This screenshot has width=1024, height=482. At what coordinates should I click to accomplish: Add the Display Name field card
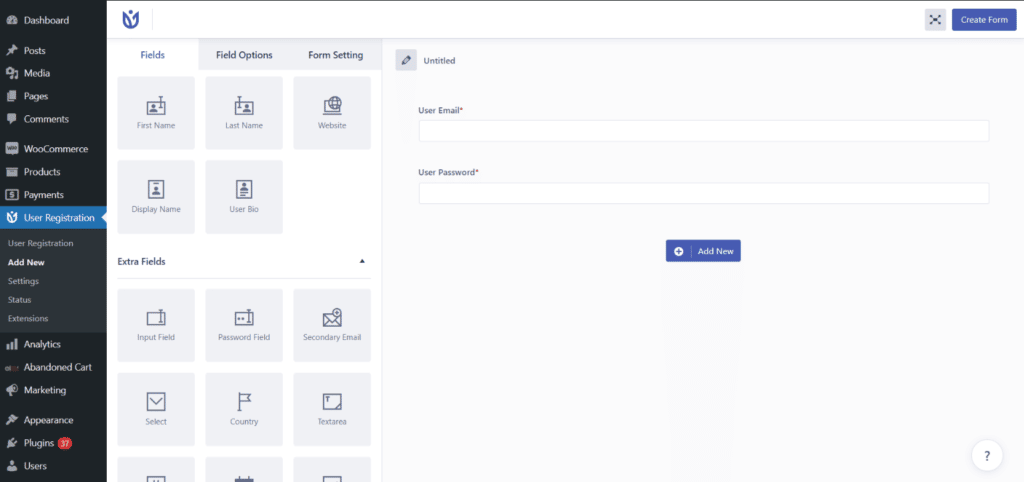[x=156, y=197]
